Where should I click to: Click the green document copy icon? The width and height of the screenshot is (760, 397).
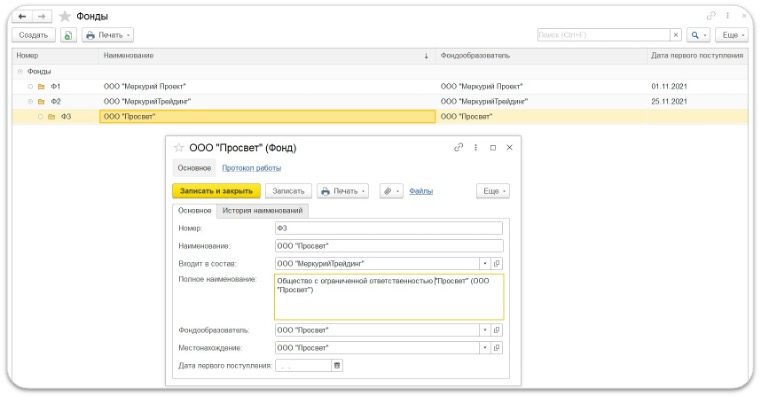[x=68, y=35]
